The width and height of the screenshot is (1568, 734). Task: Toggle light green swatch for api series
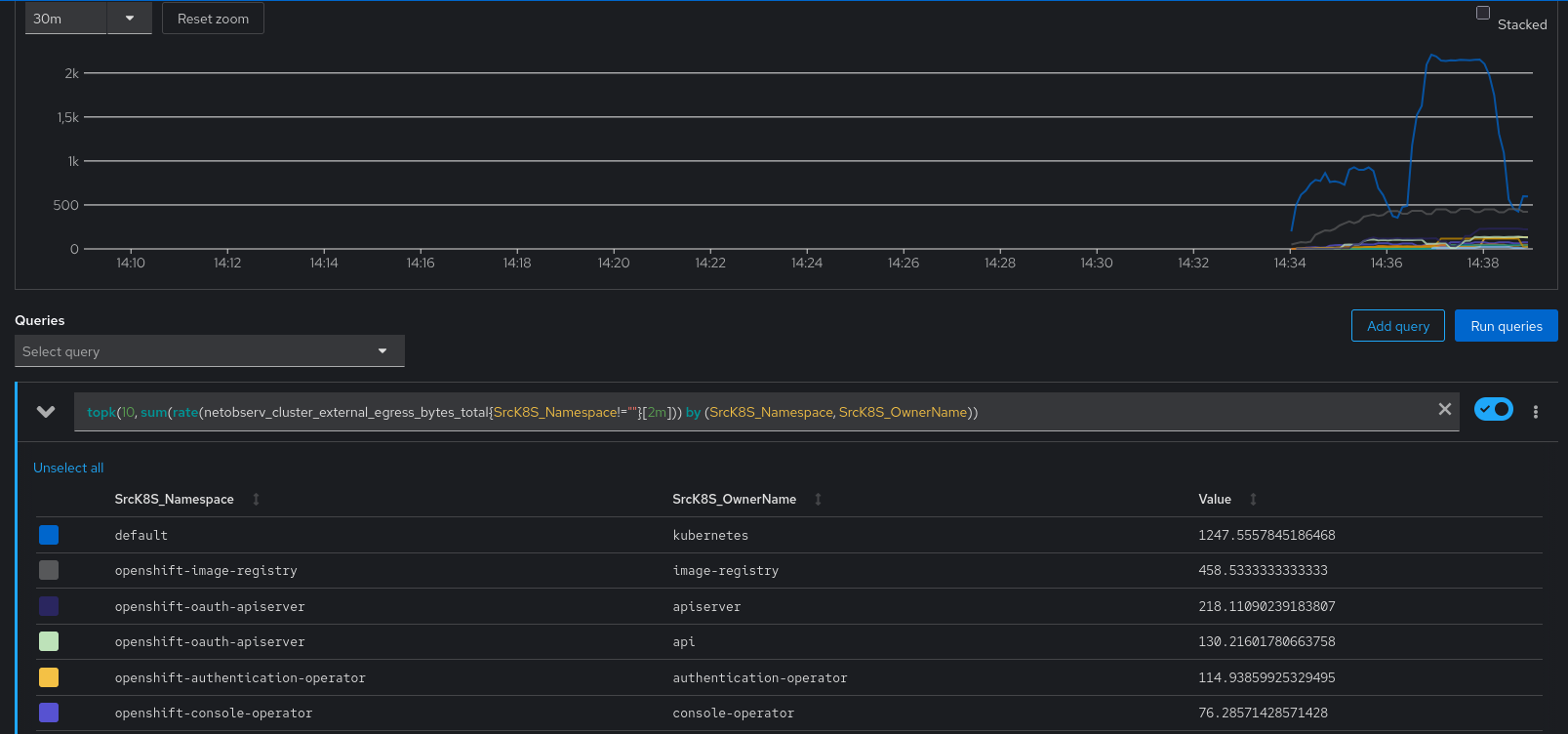pyautogui.click(x=49, y=641)
